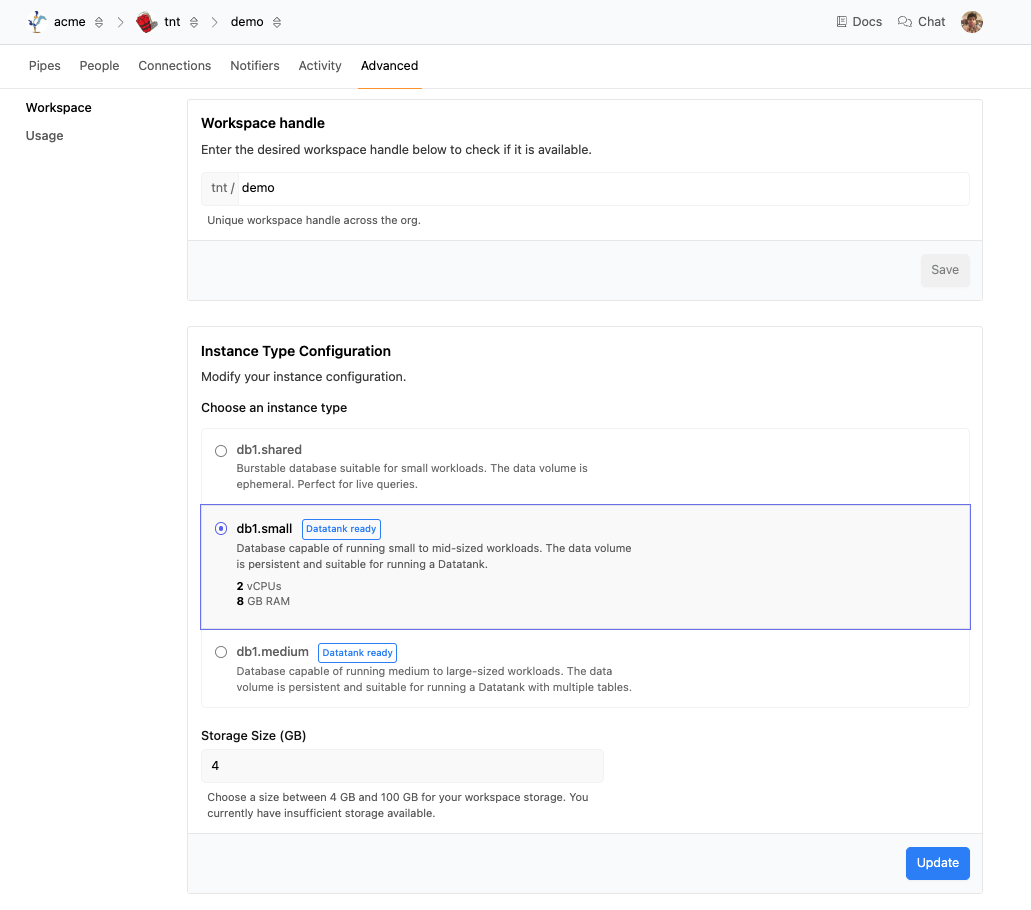
Task: Expand the tnt switcher chevrons
Action: 194,22
